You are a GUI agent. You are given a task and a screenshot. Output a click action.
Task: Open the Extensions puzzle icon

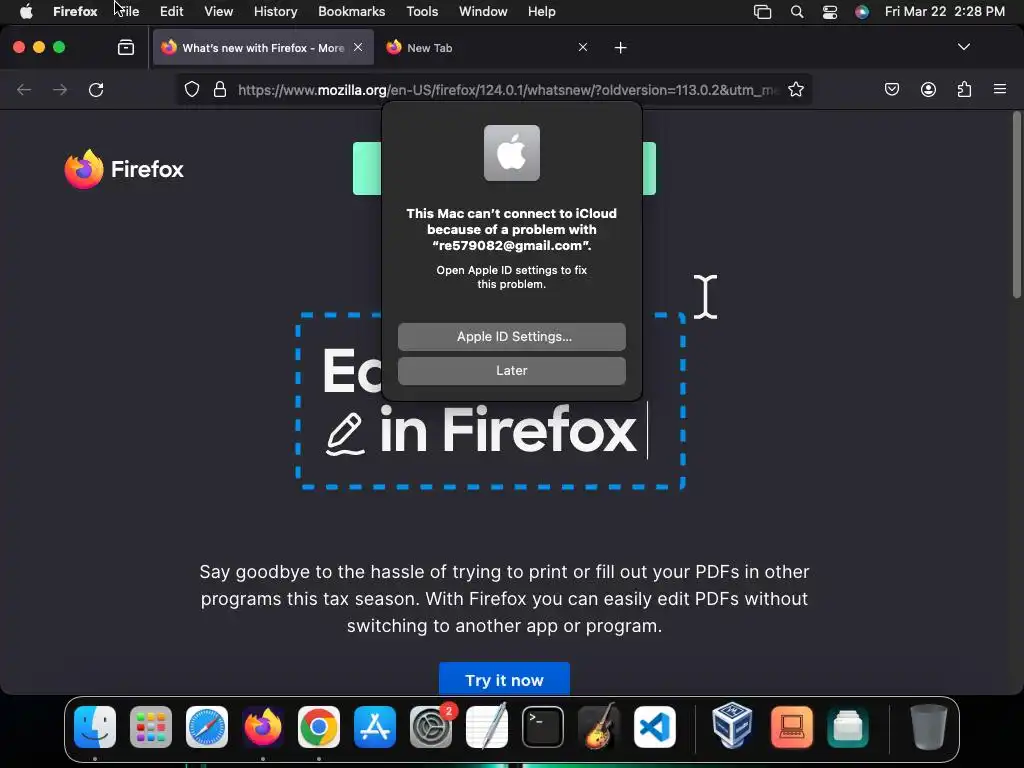(x=964, y=89)
